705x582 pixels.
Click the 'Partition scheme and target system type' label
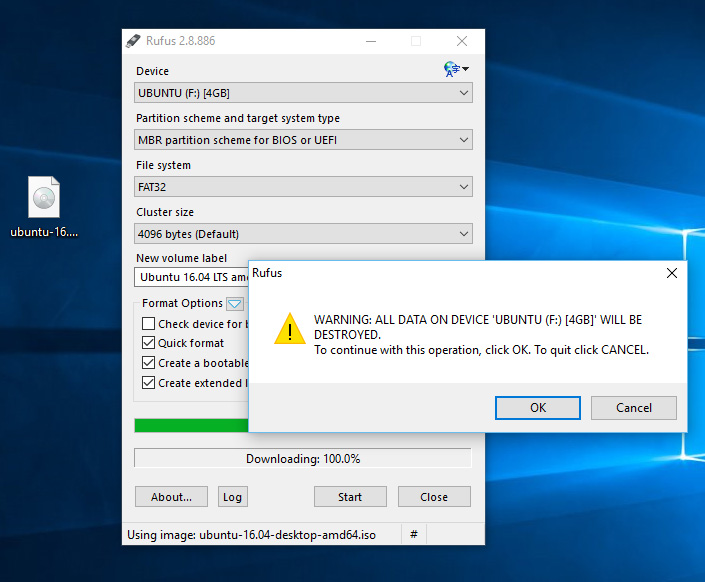click(x=238, y=118)
